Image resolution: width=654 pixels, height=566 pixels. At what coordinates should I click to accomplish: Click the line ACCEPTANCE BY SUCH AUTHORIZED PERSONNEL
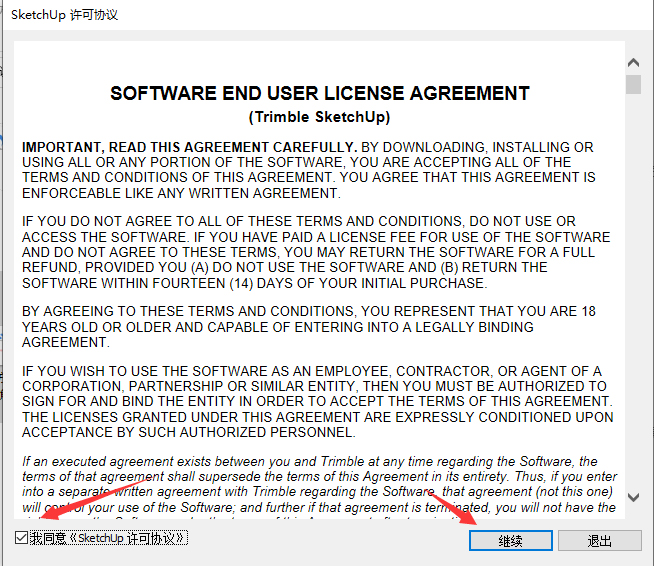pos(189,432)
